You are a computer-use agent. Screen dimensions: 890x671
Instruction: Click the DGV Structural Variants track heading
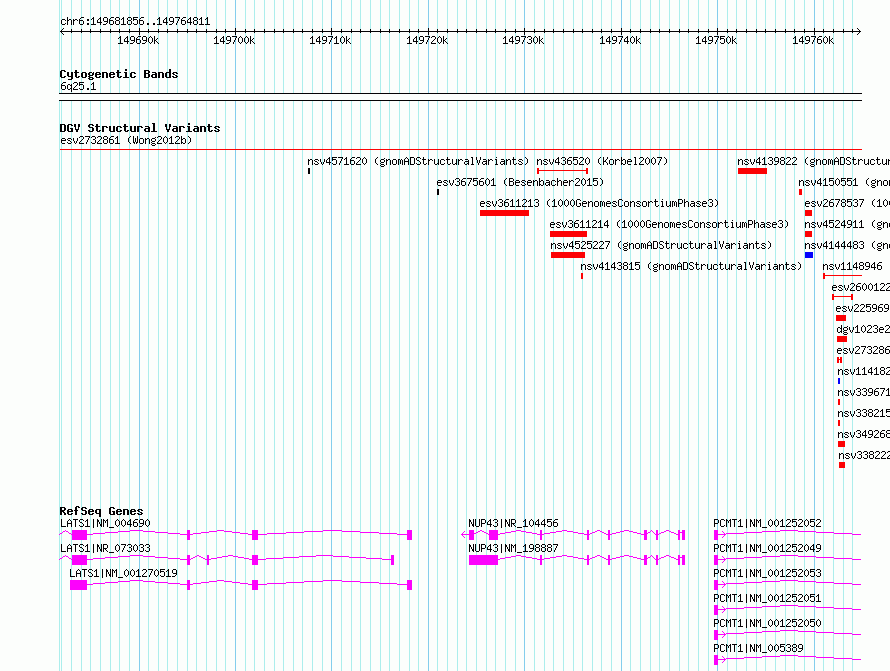(x=140, y=128)
